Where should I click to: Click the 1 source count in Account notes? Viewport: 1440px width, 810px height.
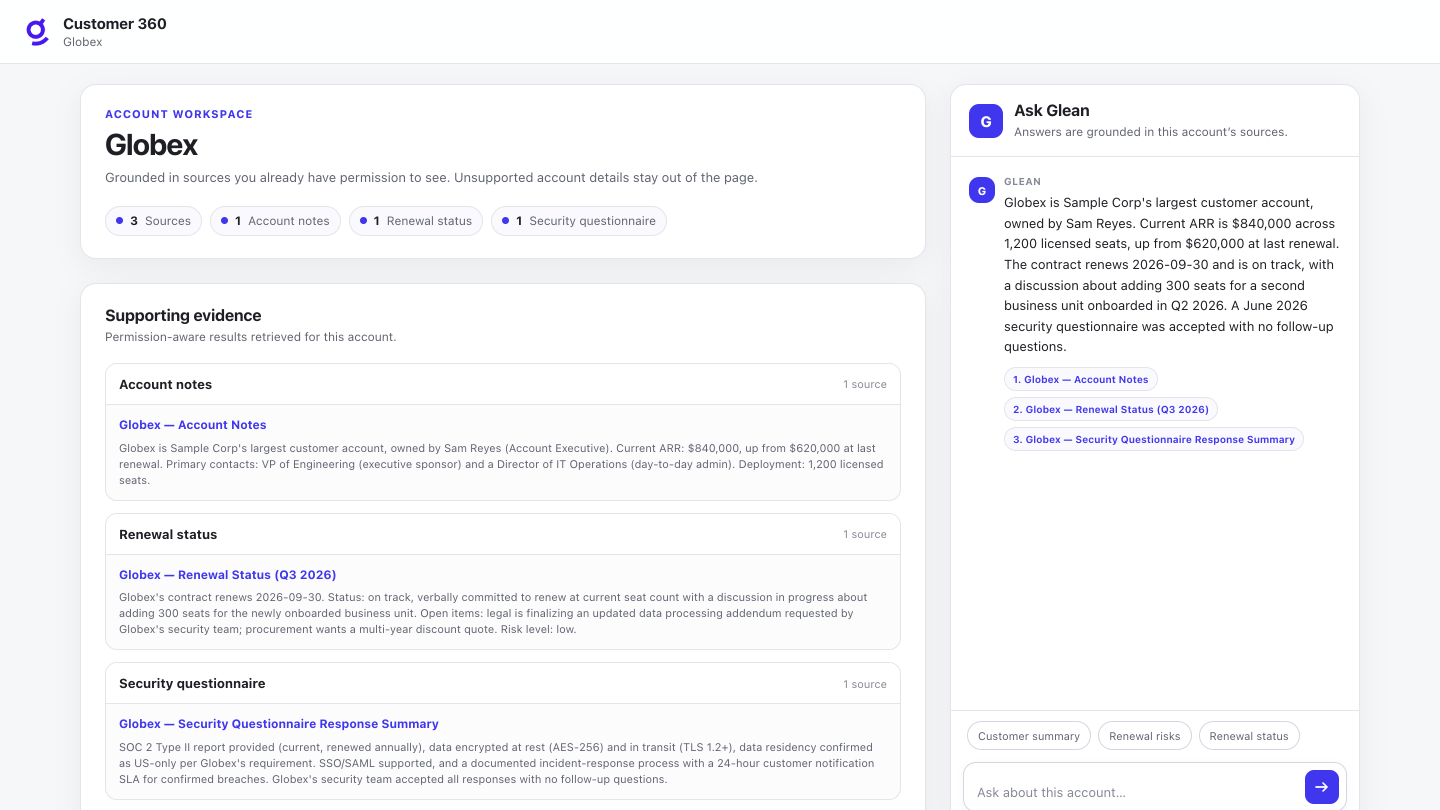point(865,385)
